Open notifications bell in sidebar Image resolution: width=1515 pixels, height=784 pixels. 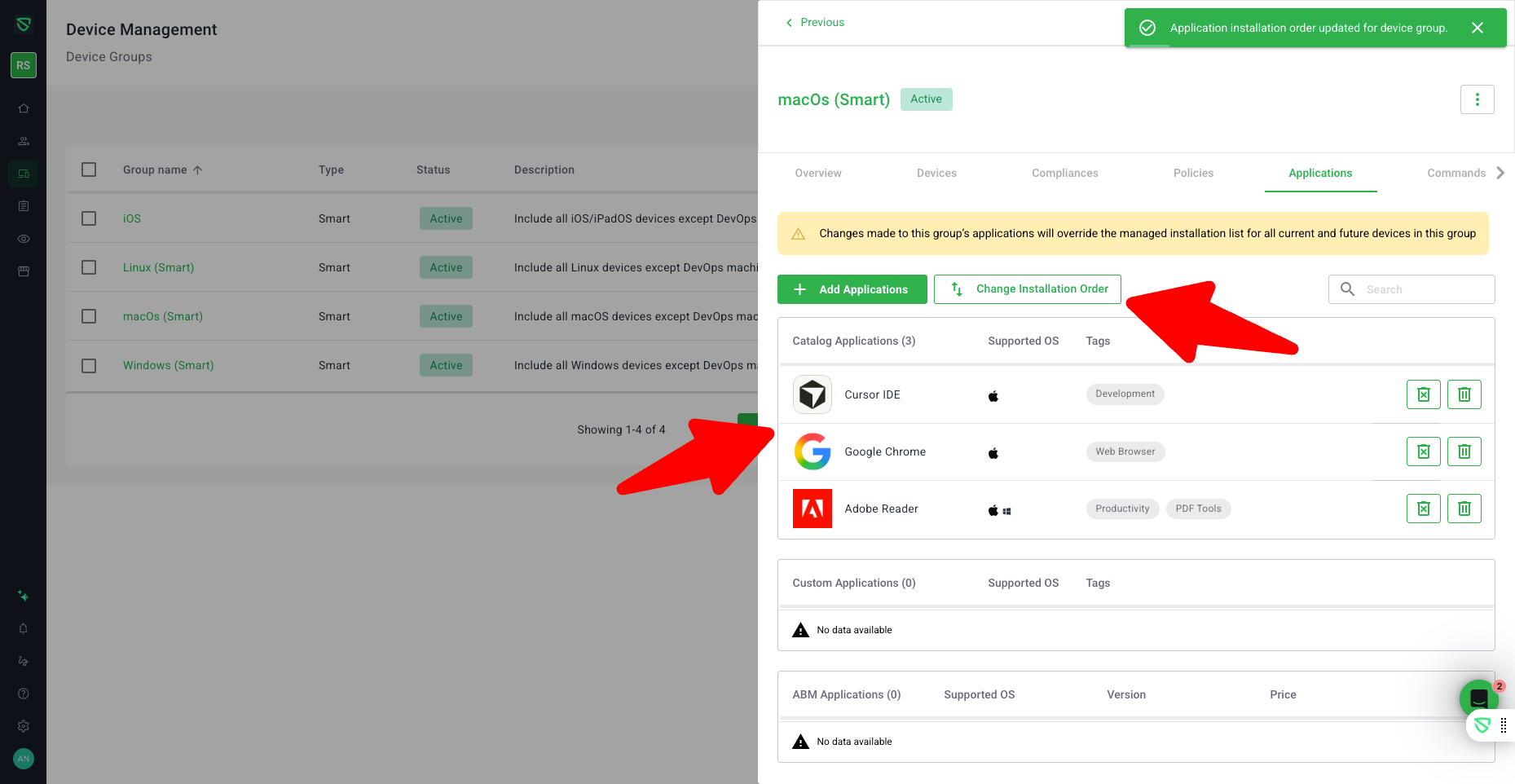point(24,628)
